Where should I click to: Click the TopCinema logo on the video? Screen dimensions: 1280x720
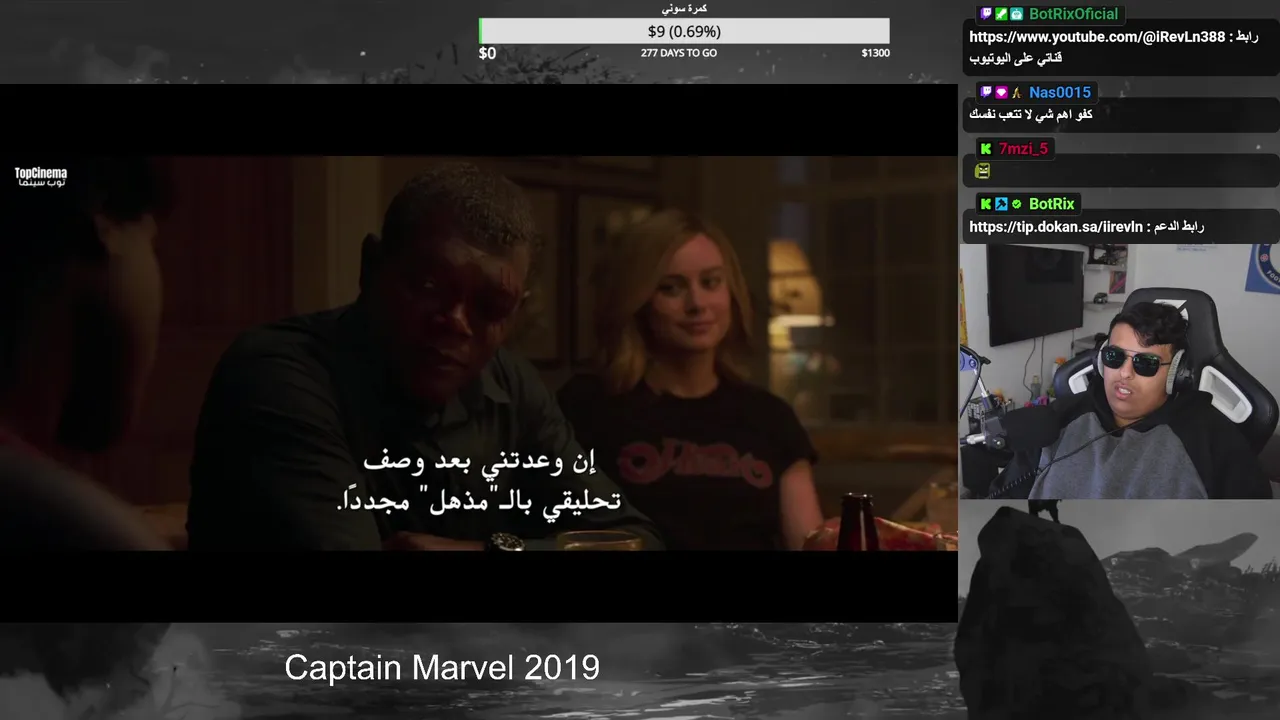coord(40,177)
